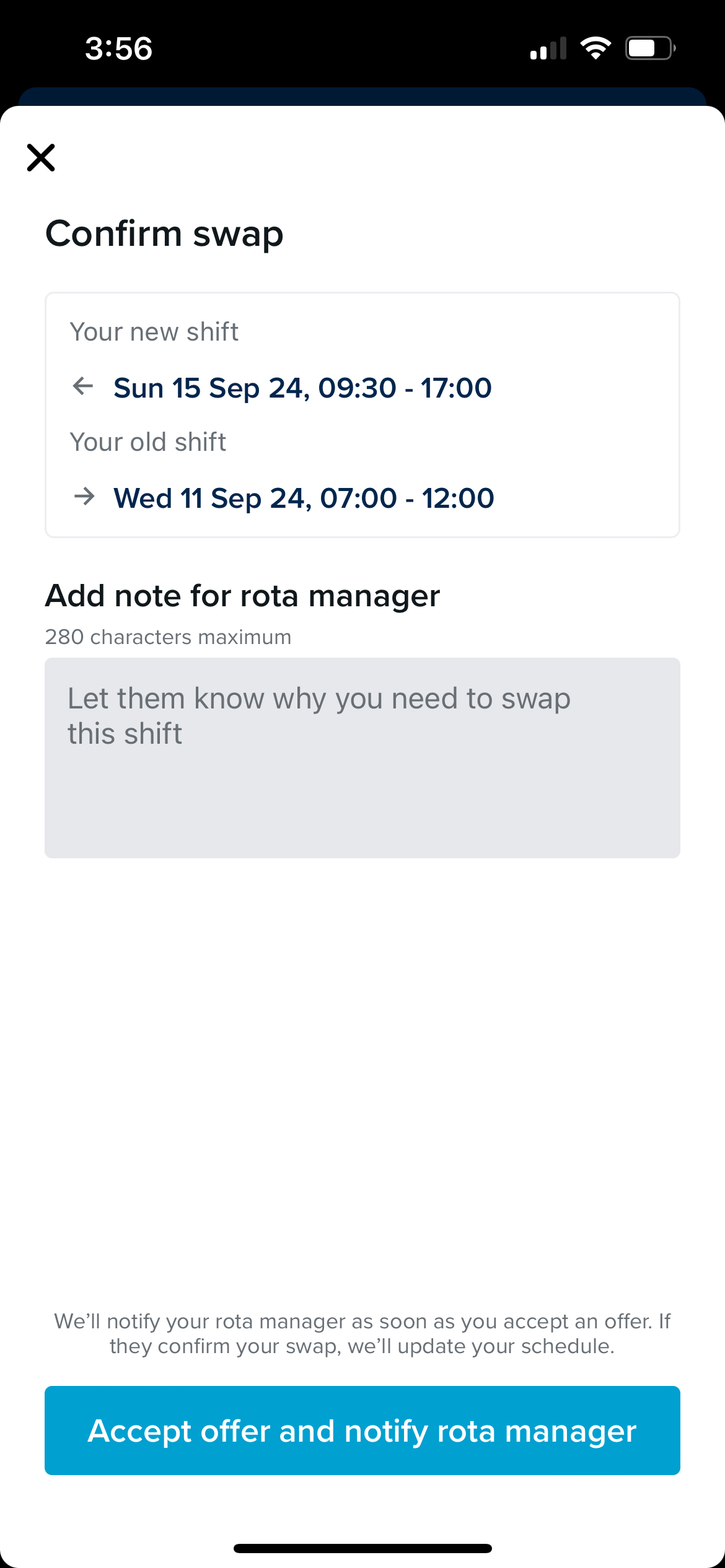Click the left arrow beside new shift
Viewport: 725px width, 1568px height.
(83, 386)
